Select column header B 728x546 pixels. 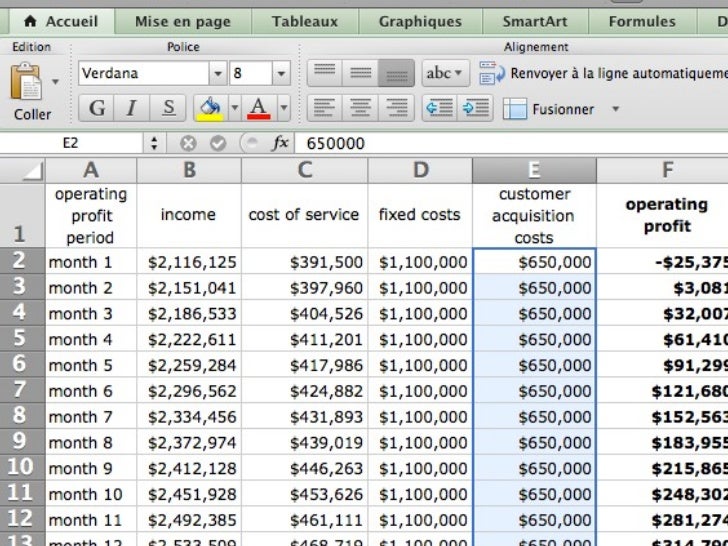click(189, 170)
